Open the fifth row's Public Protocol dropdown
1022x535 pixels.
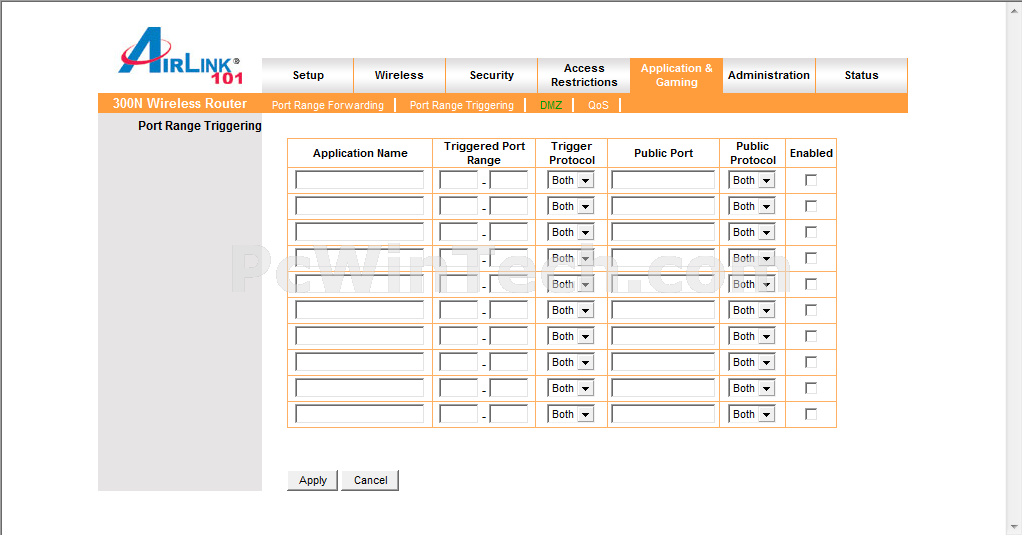[752, 285]
